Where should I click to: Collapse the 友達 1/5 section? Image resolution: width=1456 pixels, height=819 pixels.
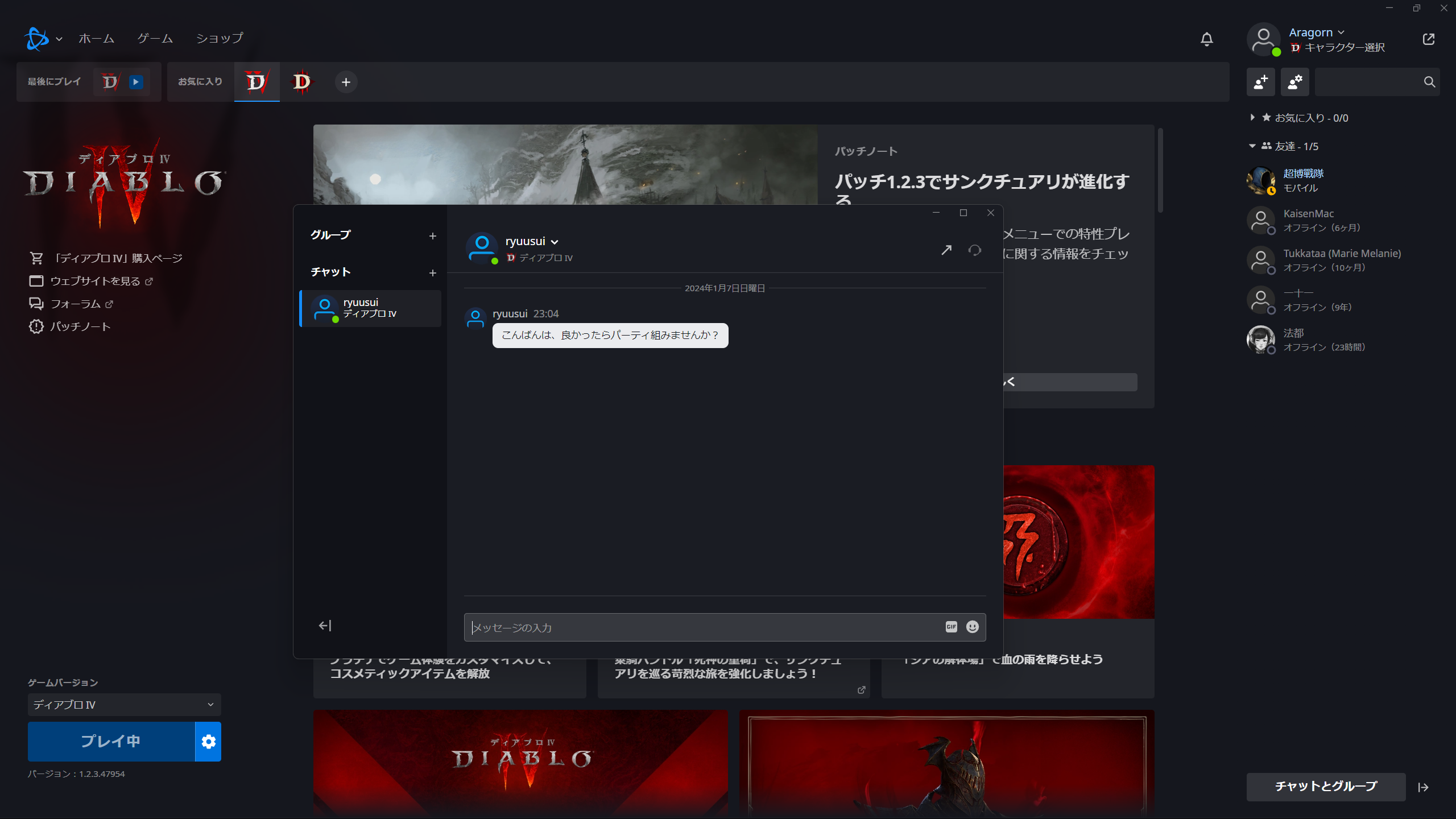1285,146
